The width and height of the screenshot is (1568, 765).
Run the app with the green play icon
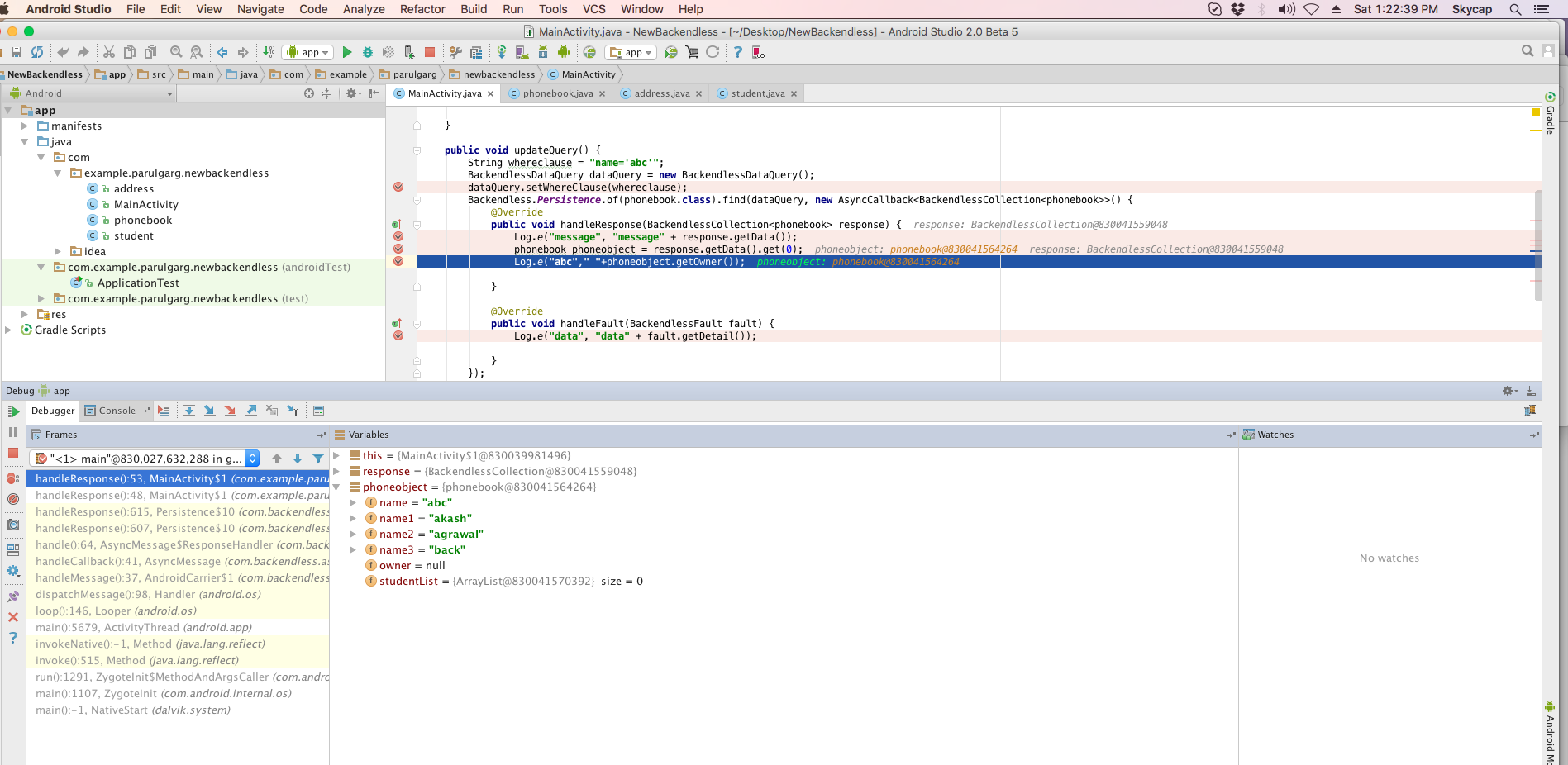[x=347, y=52]
